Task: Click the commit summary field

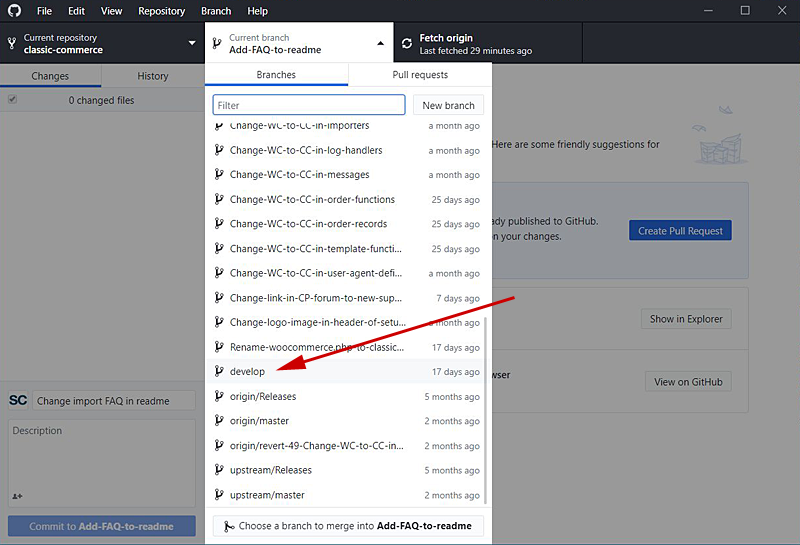Action: [114, 401]
